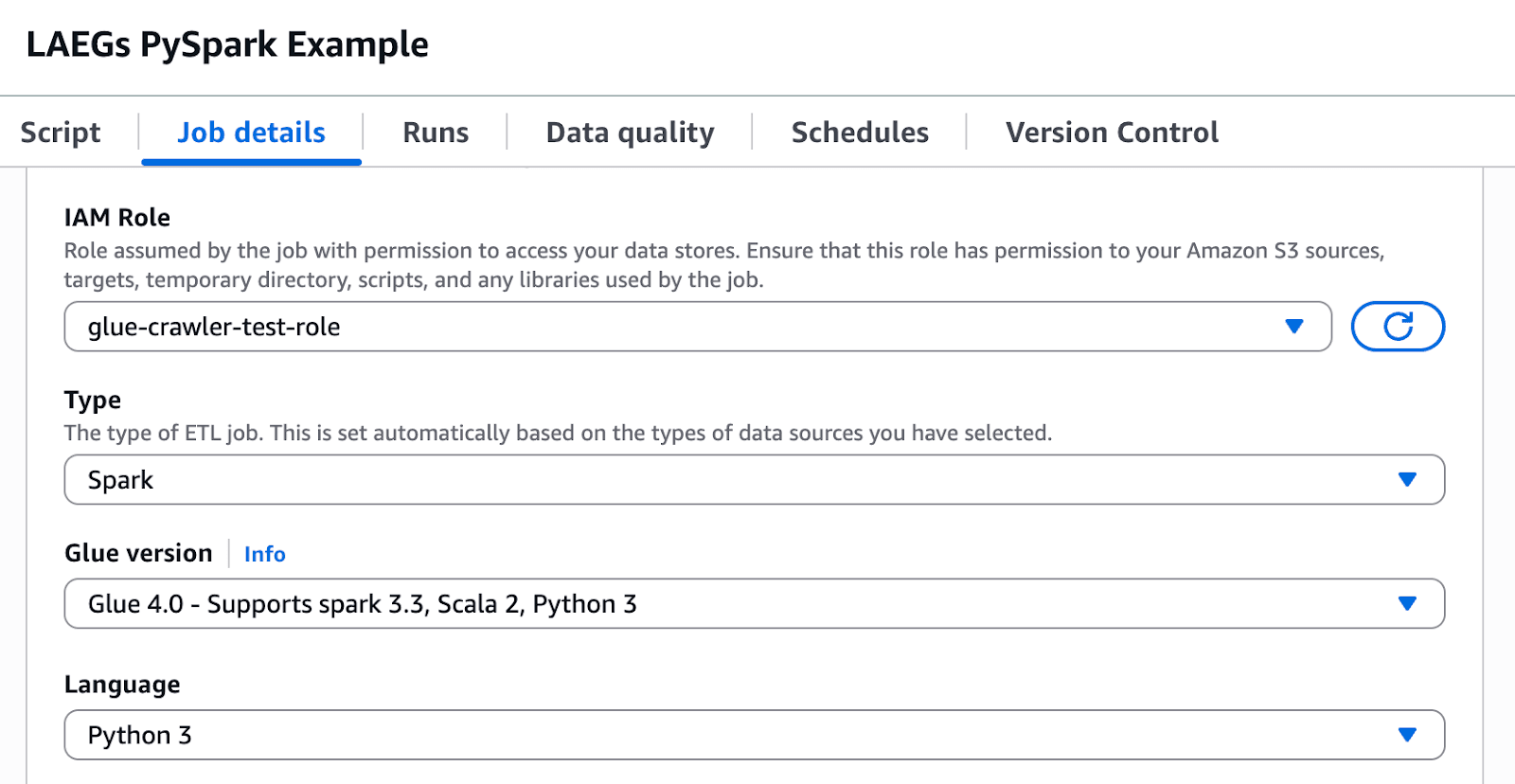
Task: Click the blue arrow in IAM Role field
Action: 1293,327
